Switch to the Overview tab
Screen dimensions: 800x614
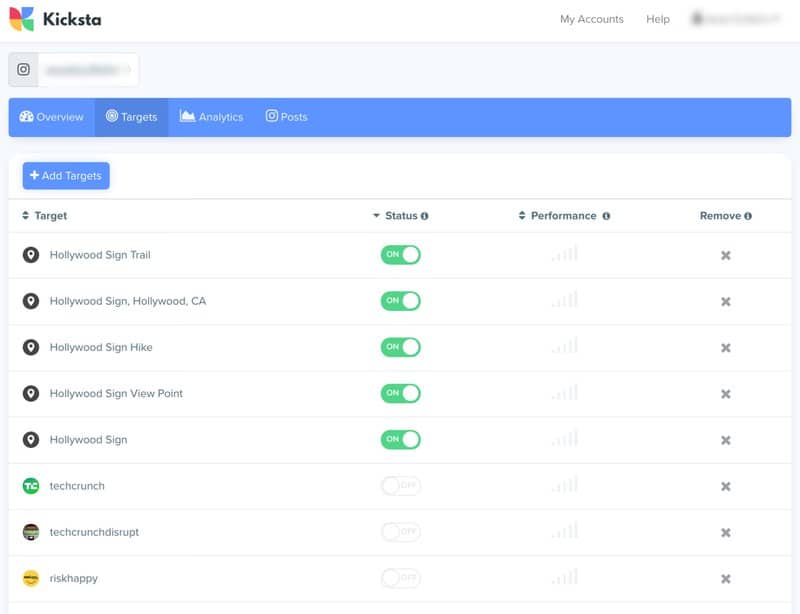pos(52,117)
